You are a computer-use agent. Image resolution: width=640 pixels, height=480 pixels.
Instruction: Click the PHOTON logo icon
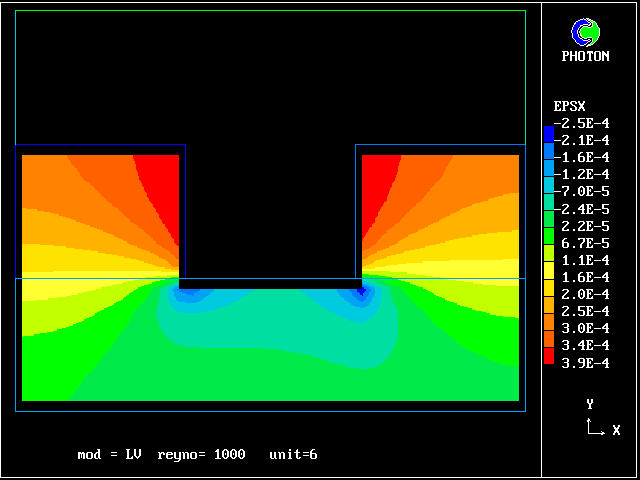(x=585, y=33)
